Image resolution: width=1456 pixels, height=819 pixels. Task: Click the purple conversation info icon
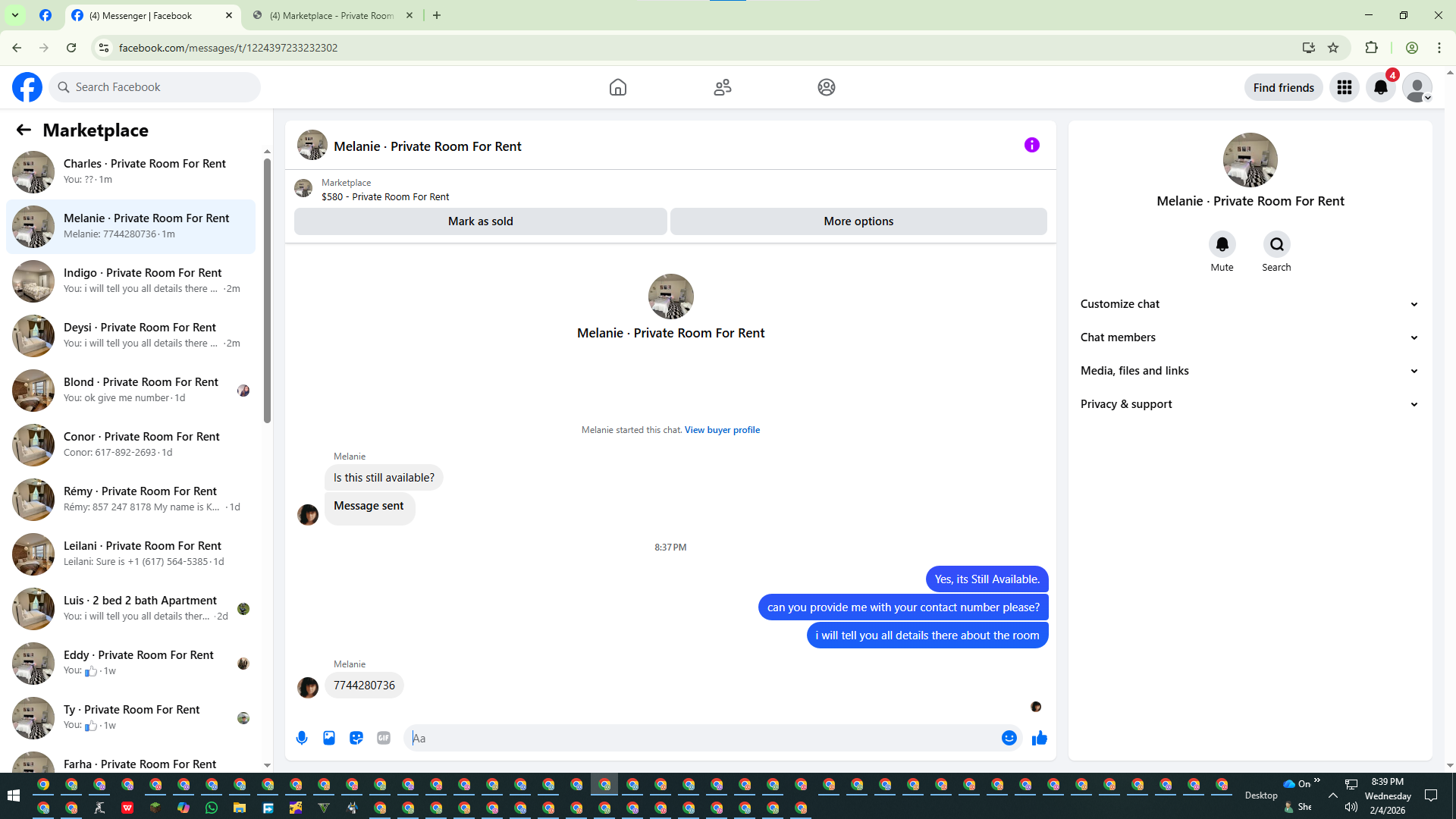[1031, 145]
